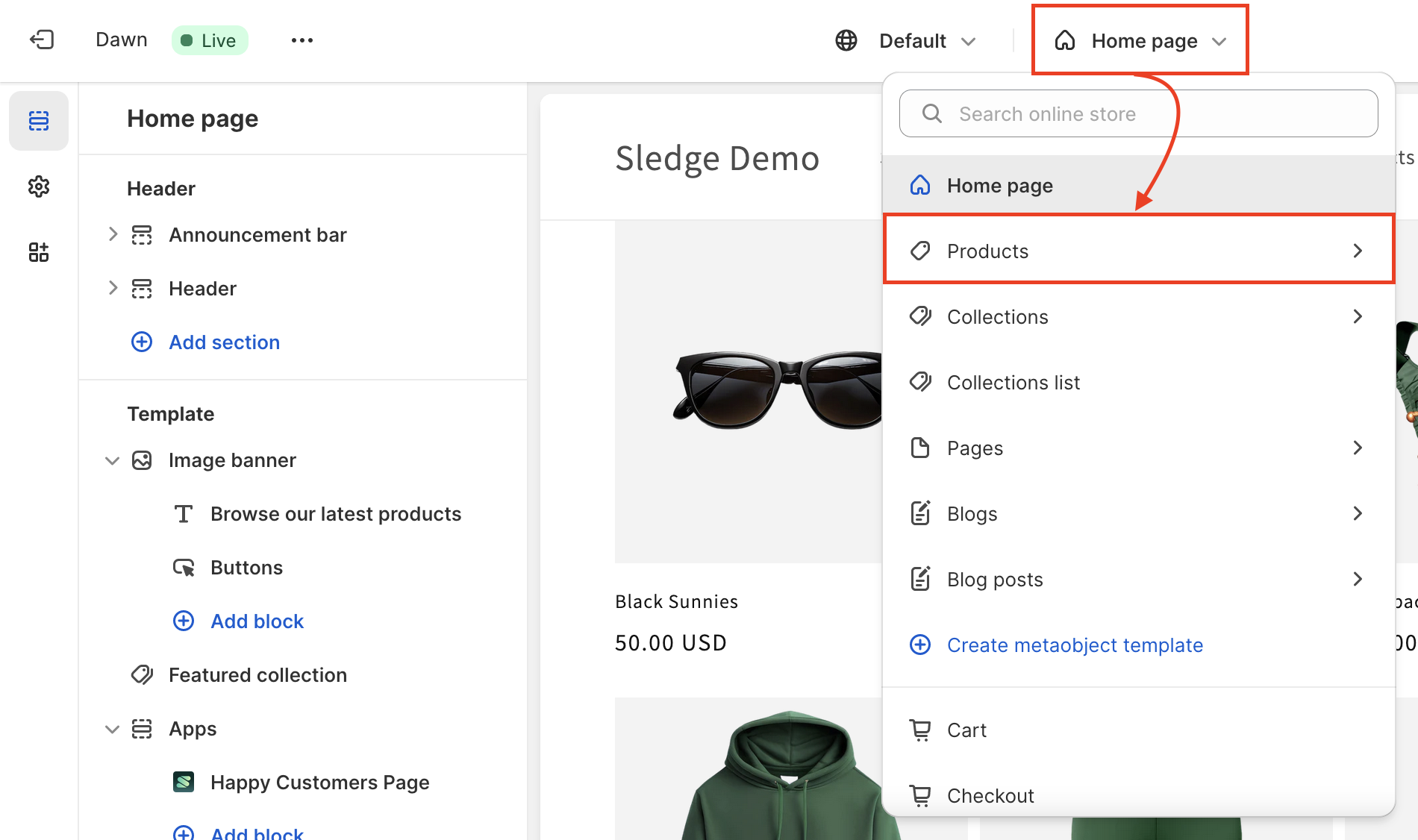Viewport: 1418px width, 840px height.
Task: Collapse the Image banner section
Action: [x=112, y=460]
